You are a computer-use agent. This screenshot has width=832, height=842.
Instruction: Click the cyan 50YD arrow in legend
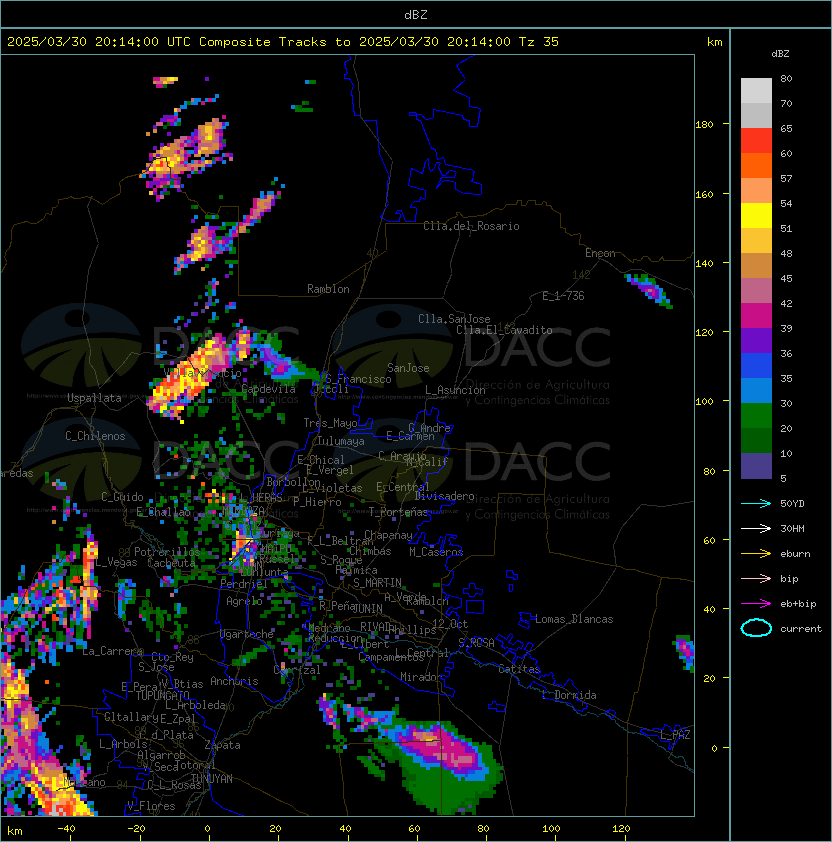tap(756, 503)
